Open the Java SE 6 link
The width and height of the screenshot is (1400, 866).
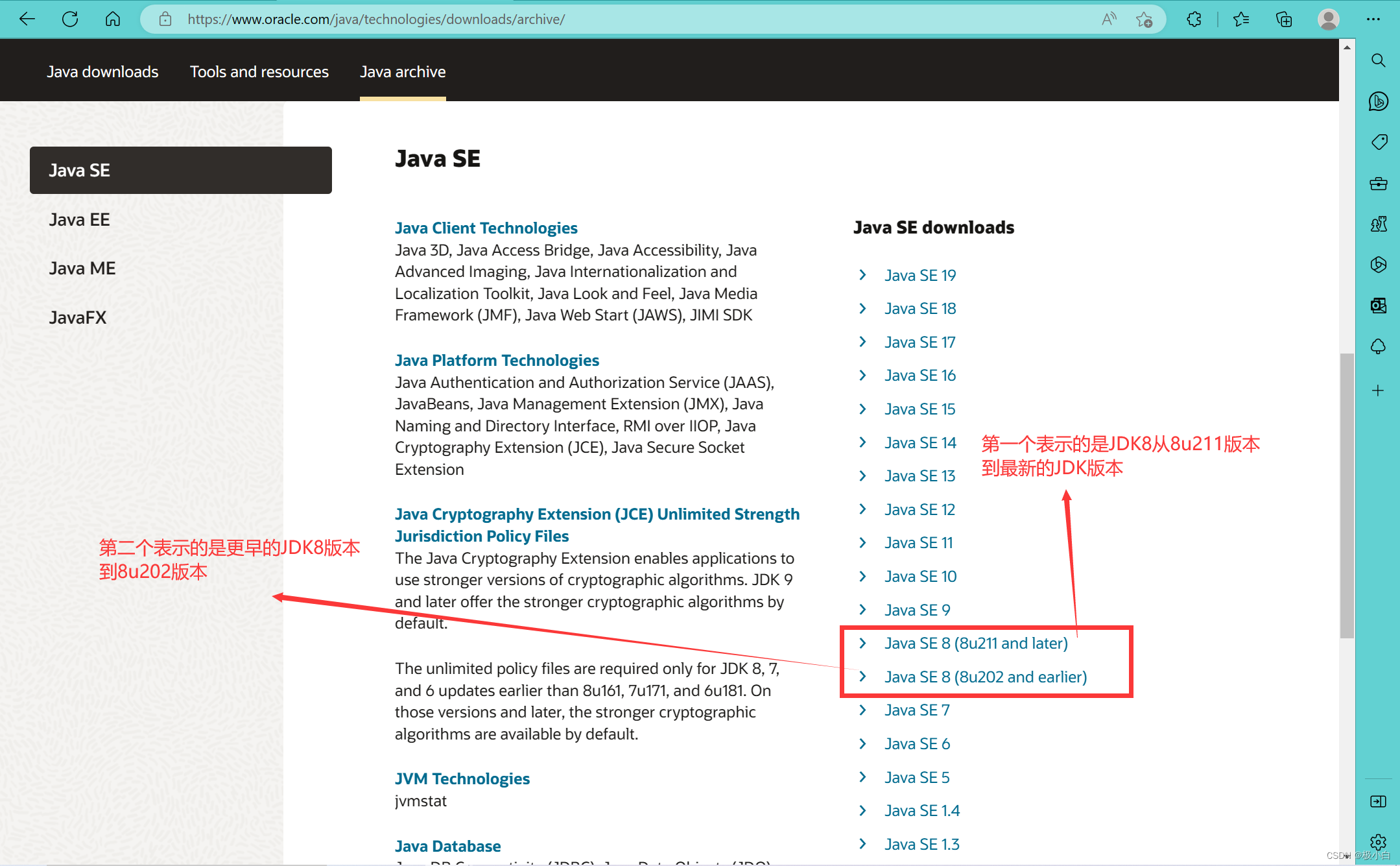point(918,744)
